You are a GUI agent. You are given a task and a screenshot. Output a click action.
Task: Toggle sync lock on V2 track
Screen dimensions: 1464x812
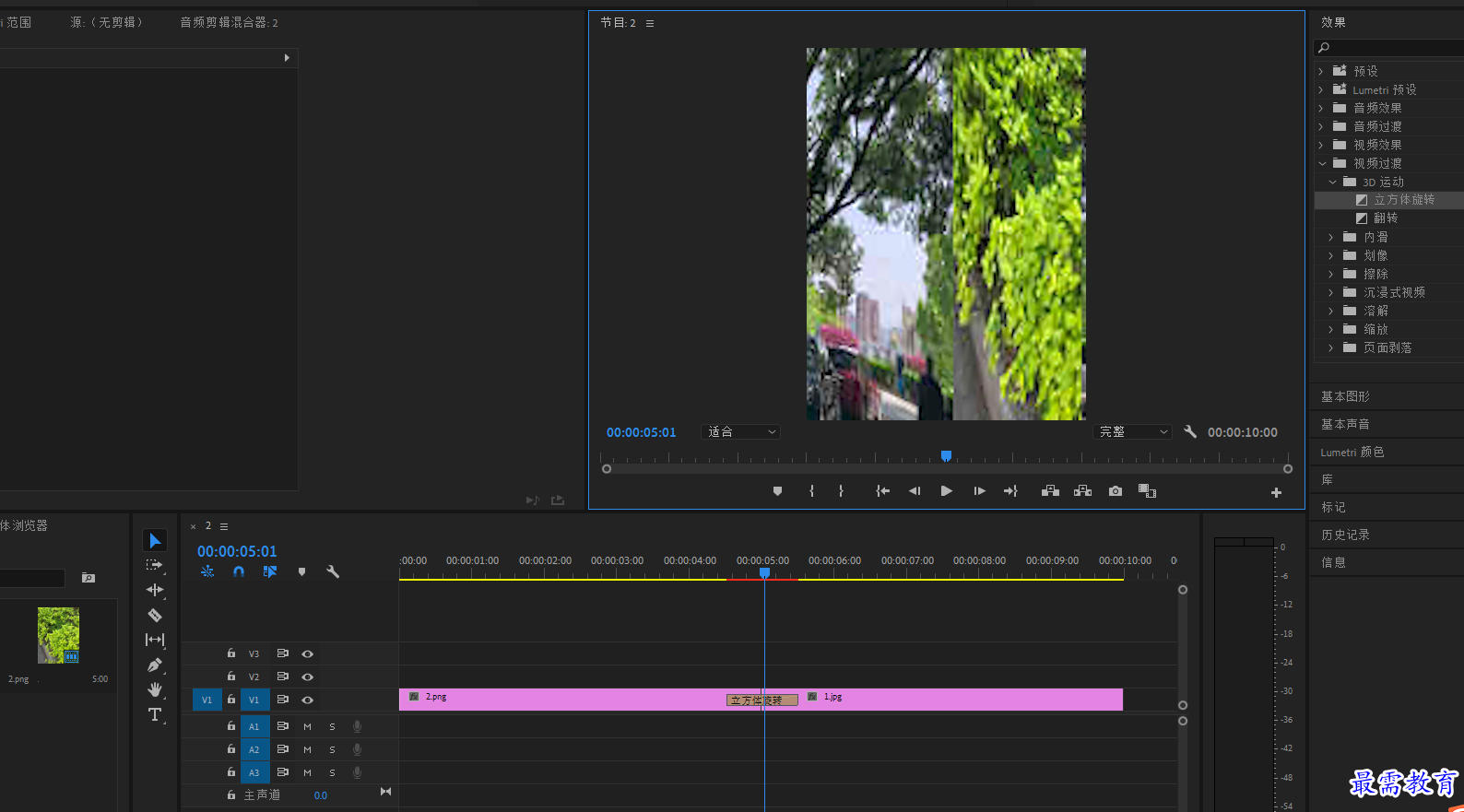(x=283, y=677)
